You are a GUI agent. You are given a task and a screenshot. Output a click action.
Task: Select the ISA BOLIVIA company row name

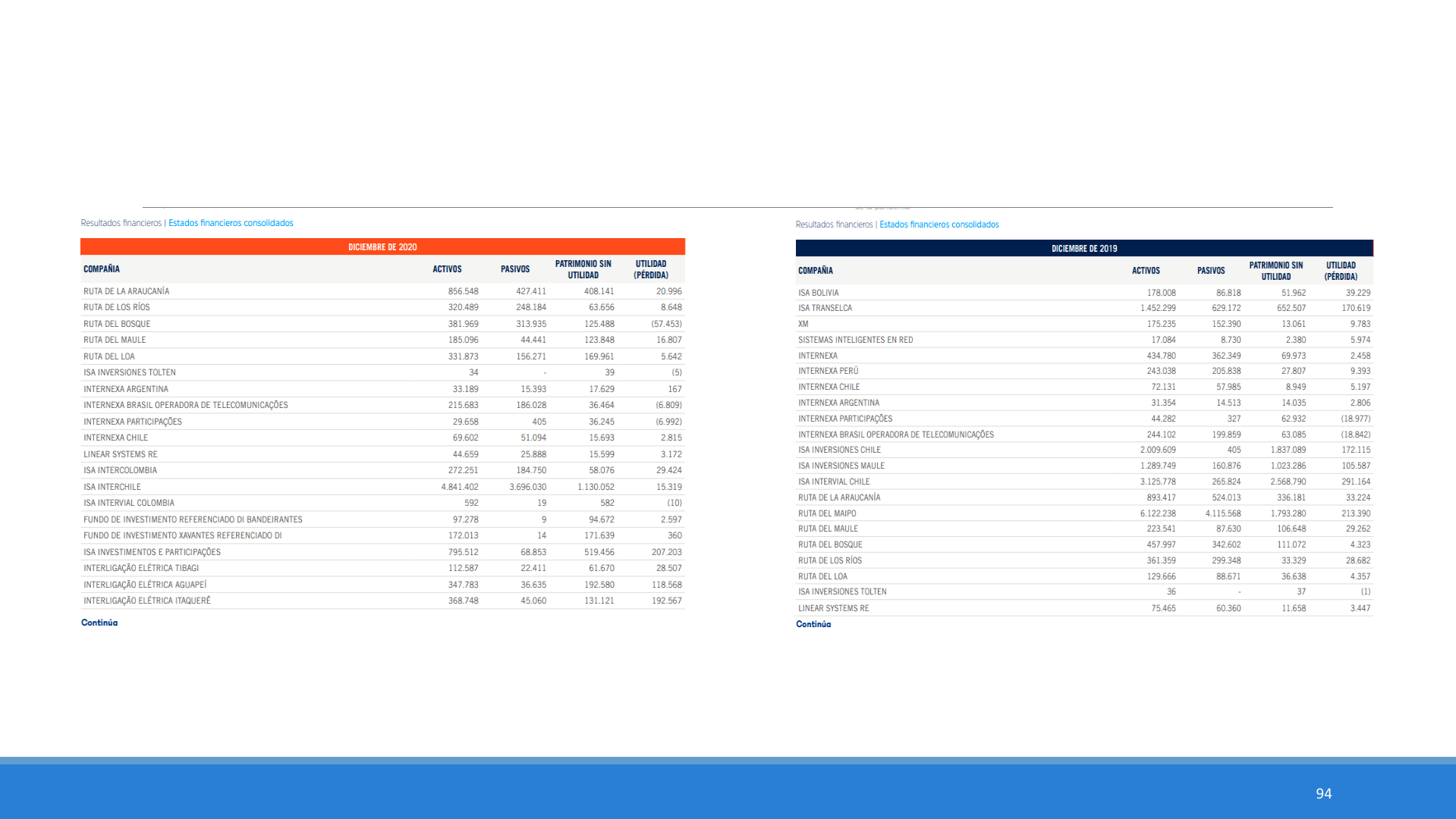click(x=819, y=293)
